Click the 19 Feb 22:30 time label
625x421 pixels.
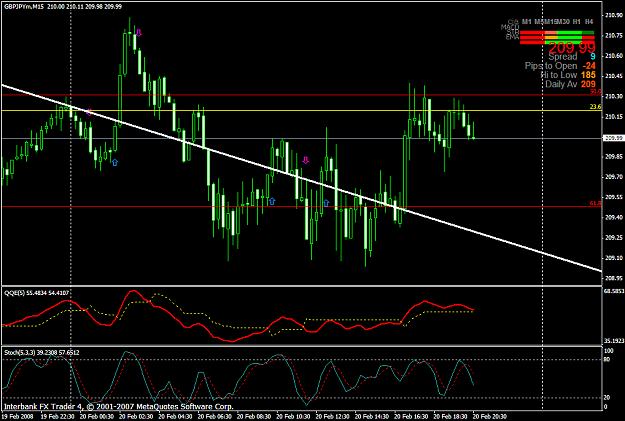click(x=57, y=416)
